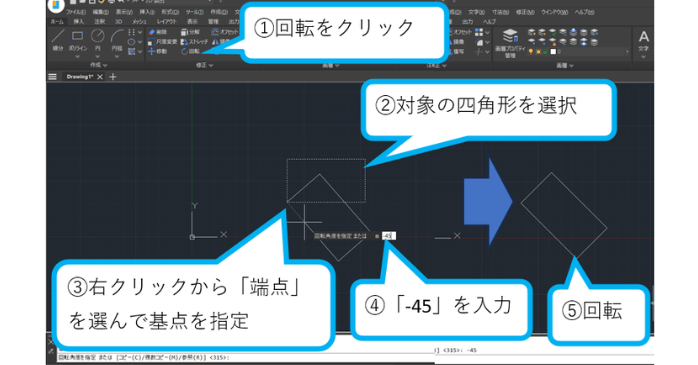Click the array pattern icon

tap(479, 32)
